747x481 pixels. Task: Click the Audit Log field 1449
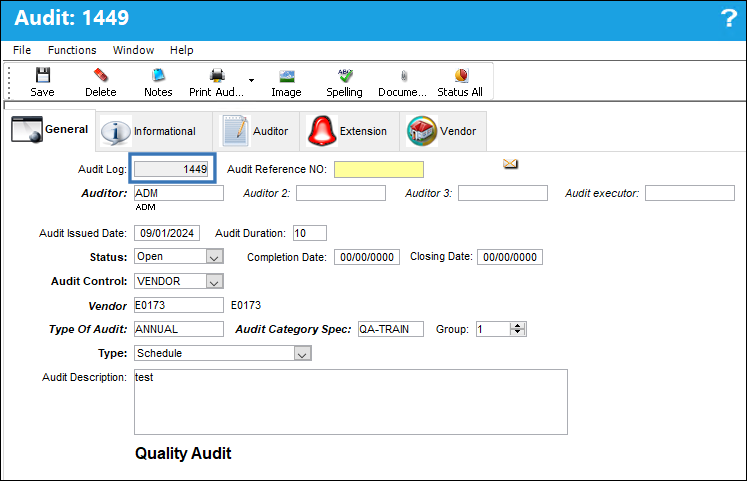(x=172, y=169)
